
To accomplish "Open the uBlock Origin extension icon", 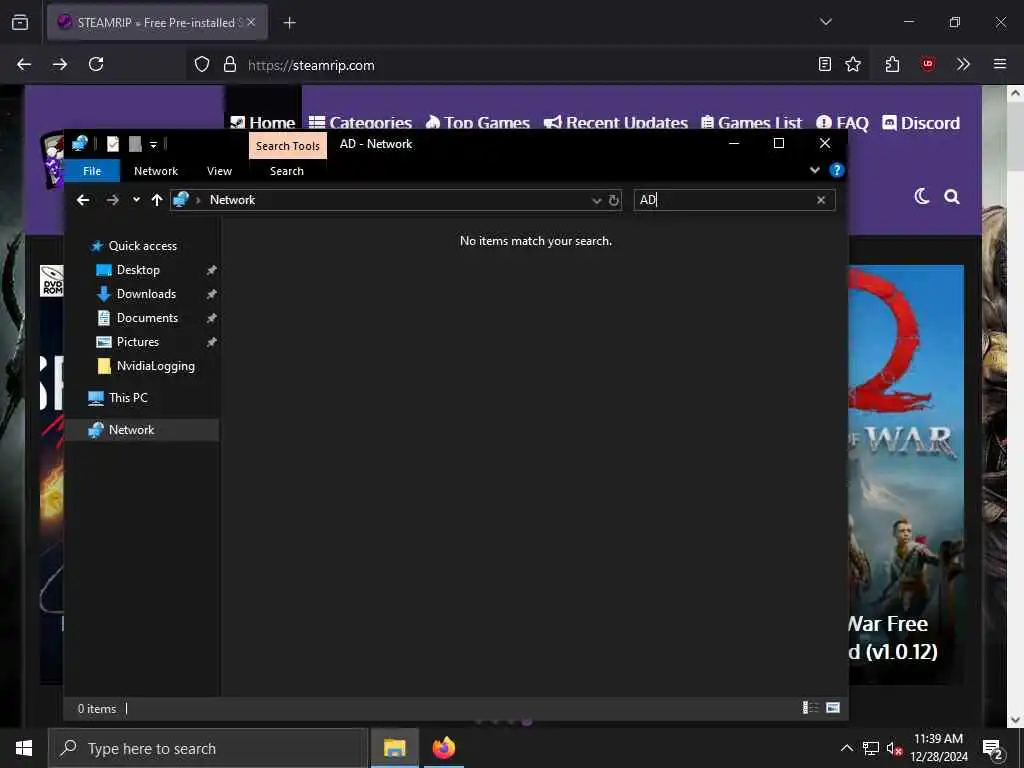I will [927, 64].
